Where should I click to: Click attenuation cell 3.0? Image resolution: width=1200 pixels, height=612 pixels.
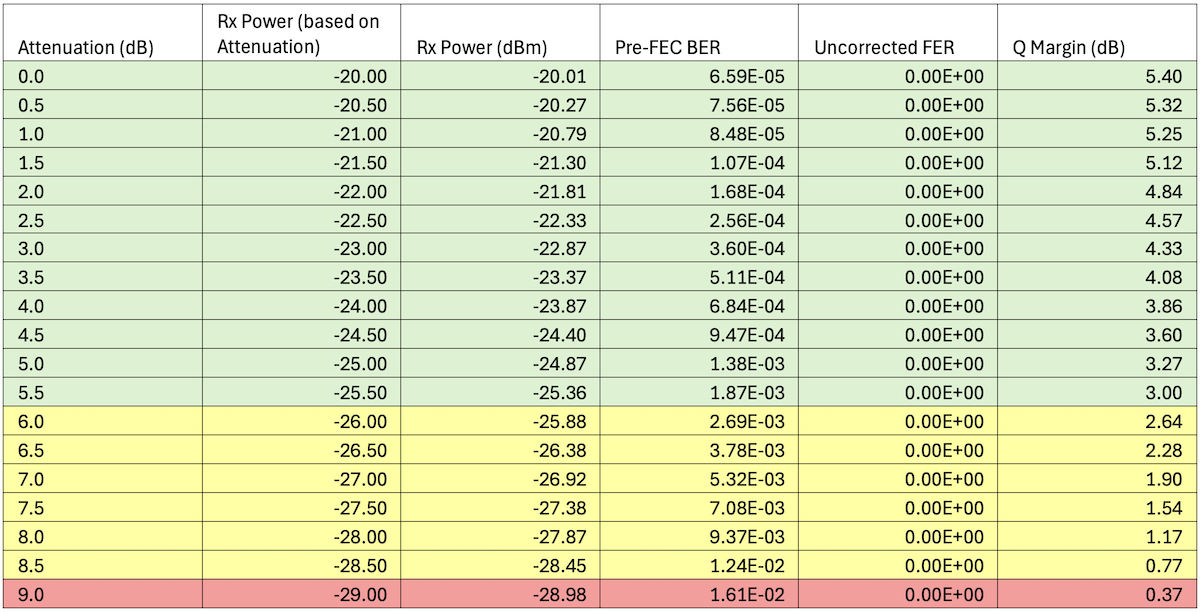click(x=102, y=248)
